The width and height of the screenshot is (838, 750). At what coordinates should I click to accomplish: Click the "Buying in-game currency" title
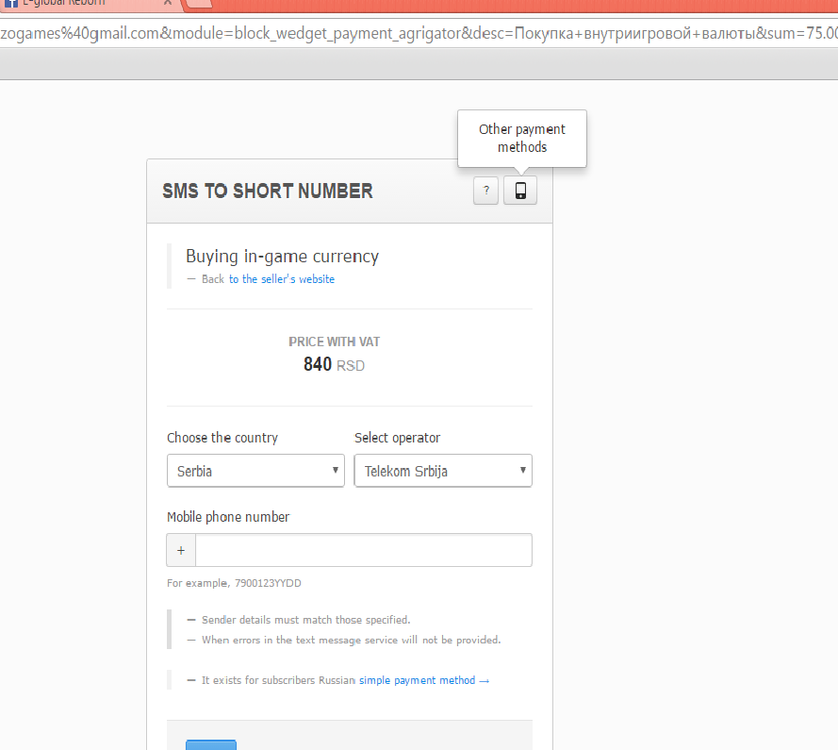282,256
